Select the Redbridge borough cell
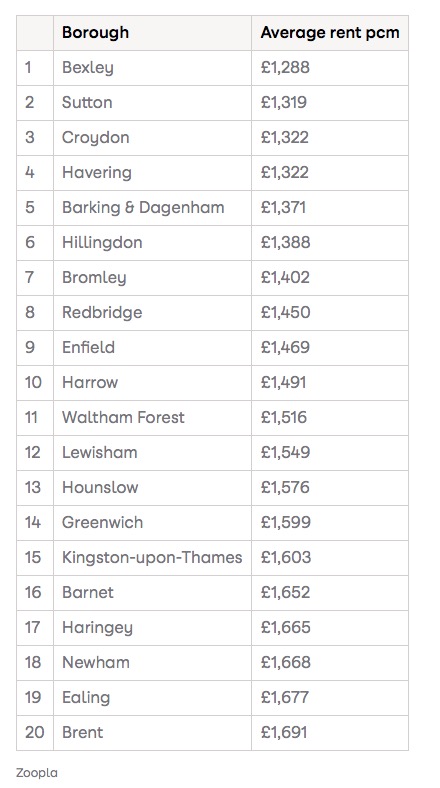The height and width of the screenshot is (788, 440). [152, 313]
